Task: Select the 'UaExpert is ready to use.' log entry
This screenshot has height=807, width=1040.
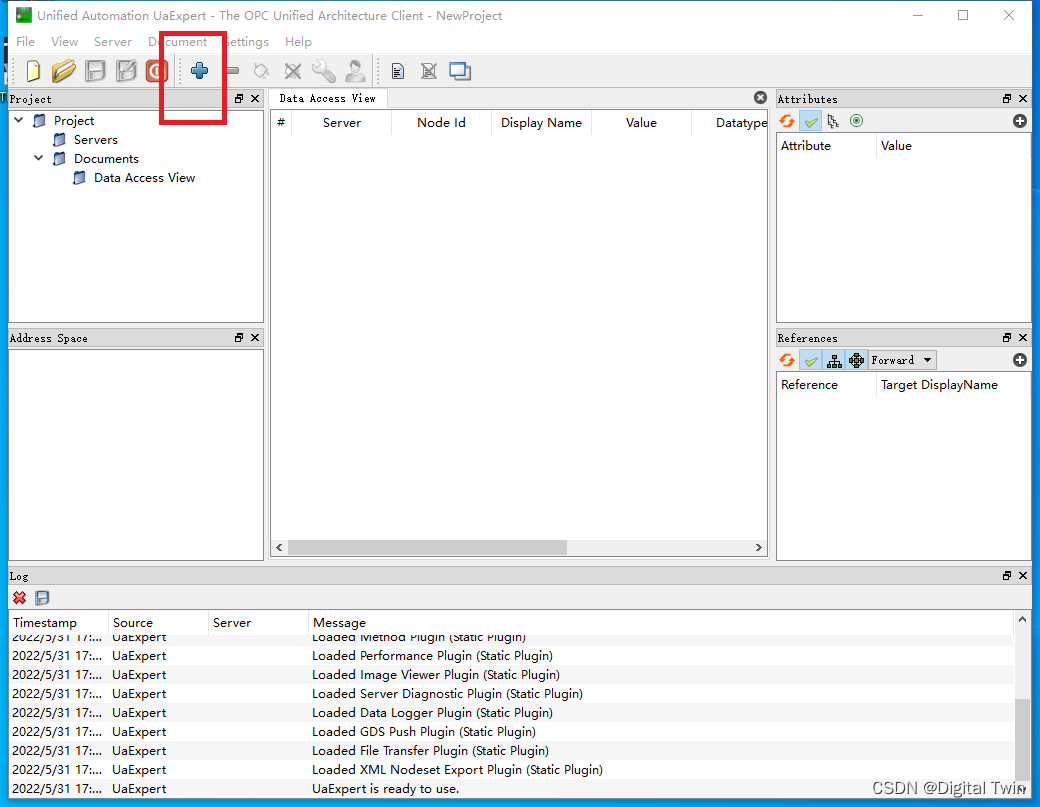Action: (511, 789)
